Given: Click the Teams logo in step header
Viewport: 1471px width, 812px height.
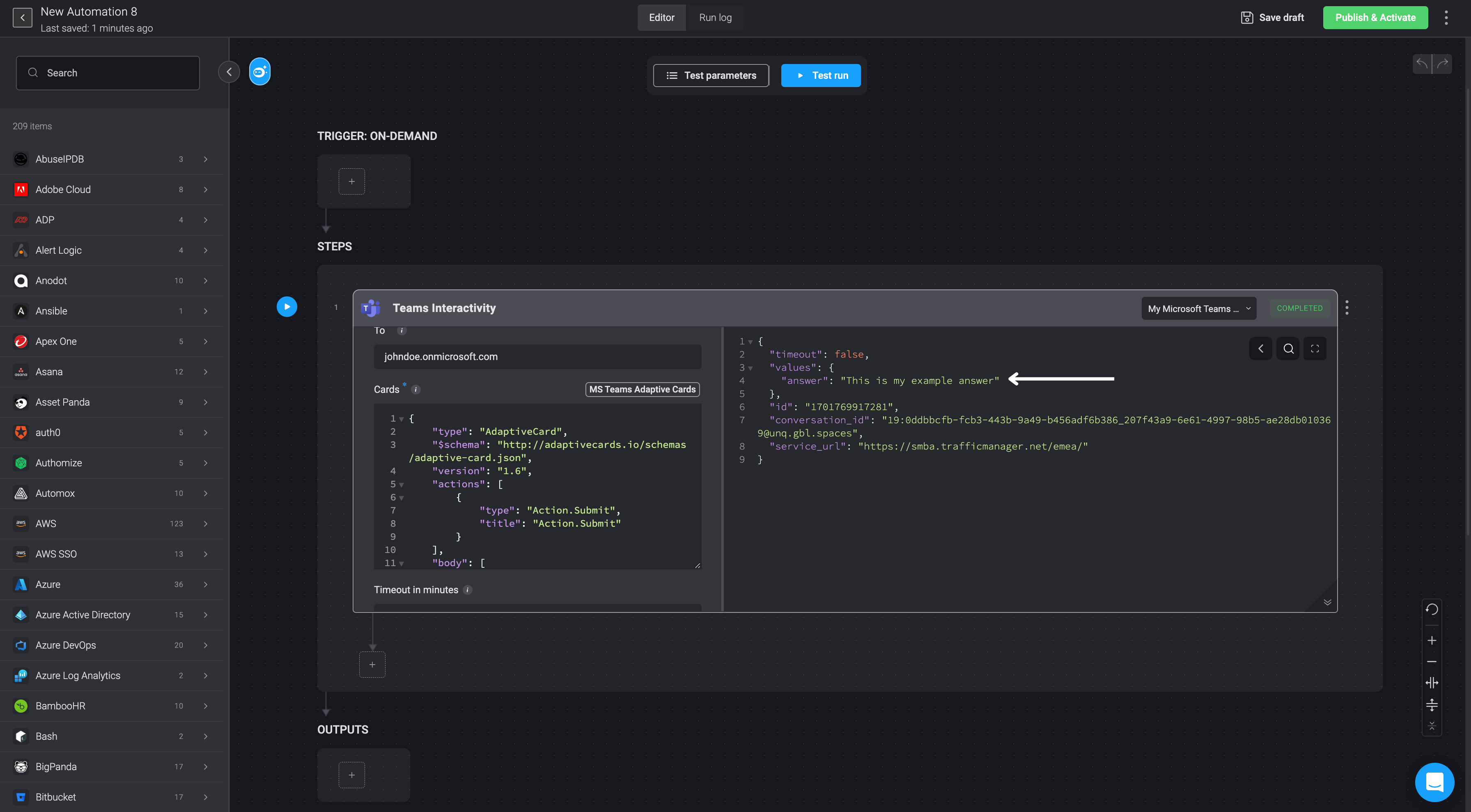Looking at the screenshot, I should [371, 308].
